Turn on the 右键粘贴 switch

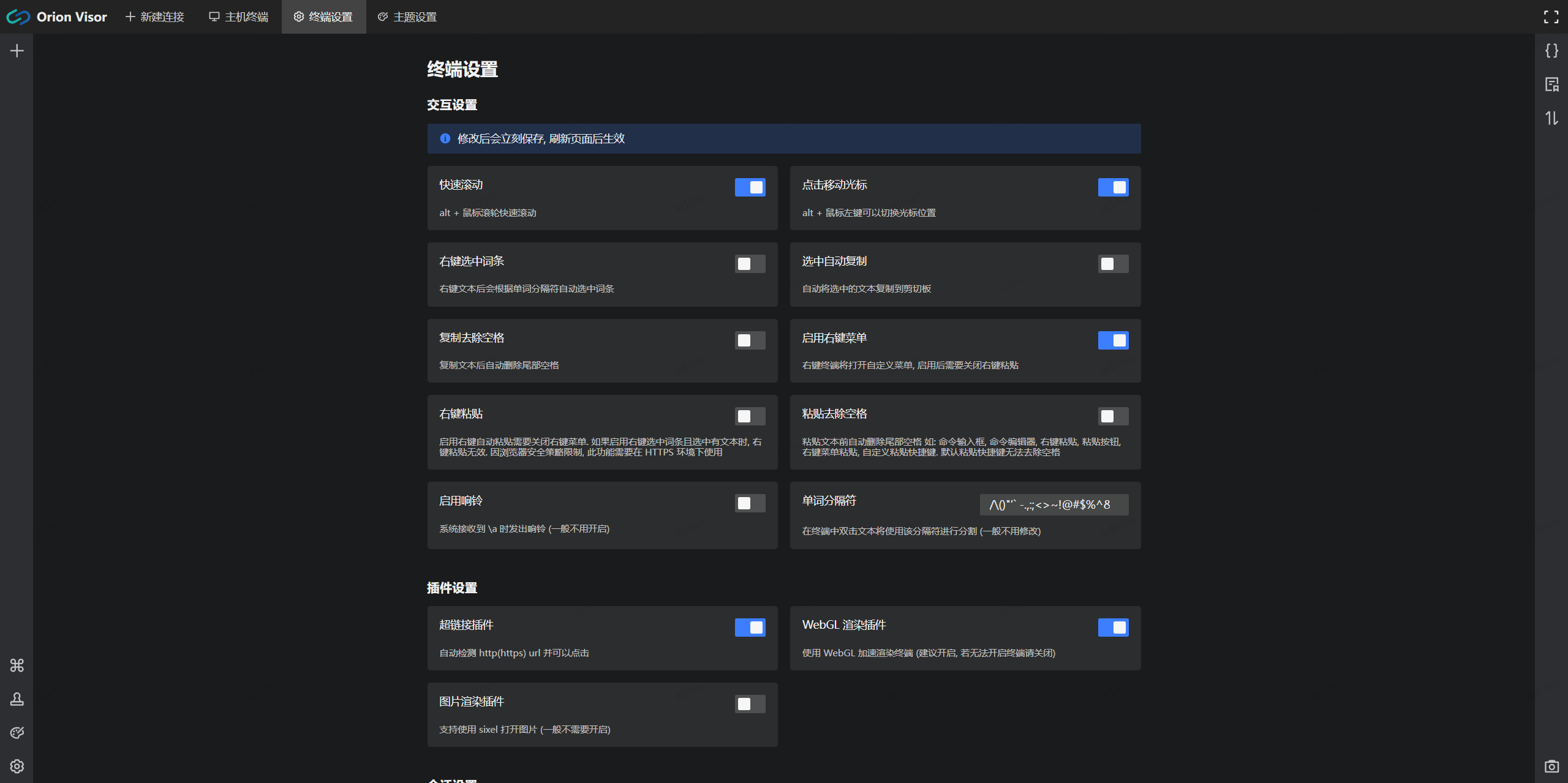tap(750, 416)
